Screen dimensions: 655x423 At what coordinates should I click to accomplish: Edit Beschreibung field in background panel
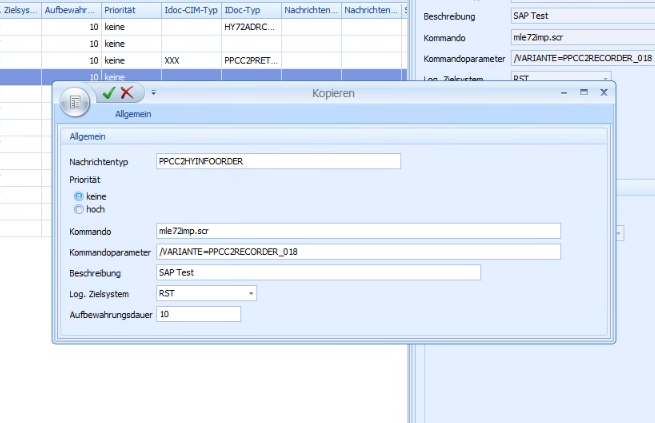[x=583, y=16]
